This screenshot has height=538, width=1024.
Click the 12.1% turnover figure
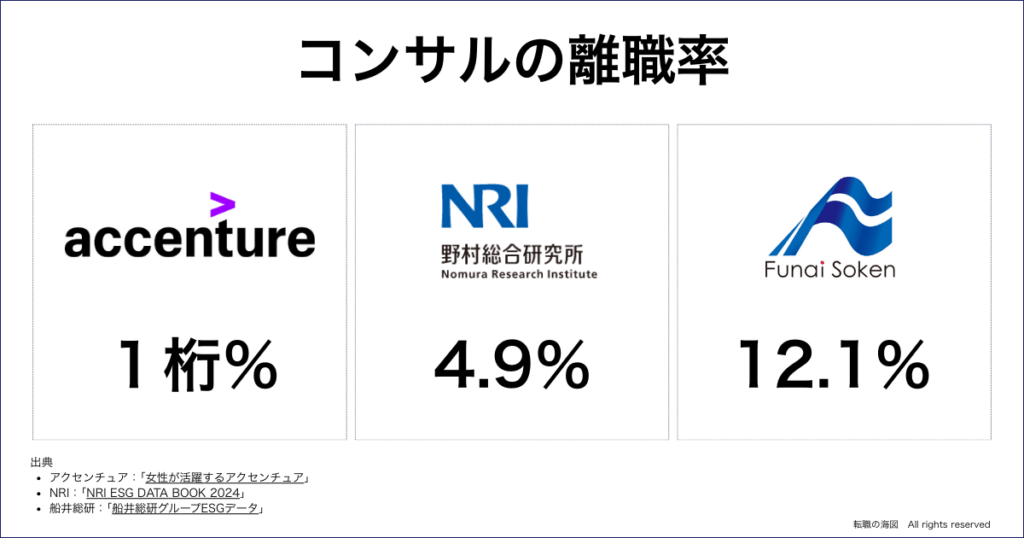pos(834,365)
